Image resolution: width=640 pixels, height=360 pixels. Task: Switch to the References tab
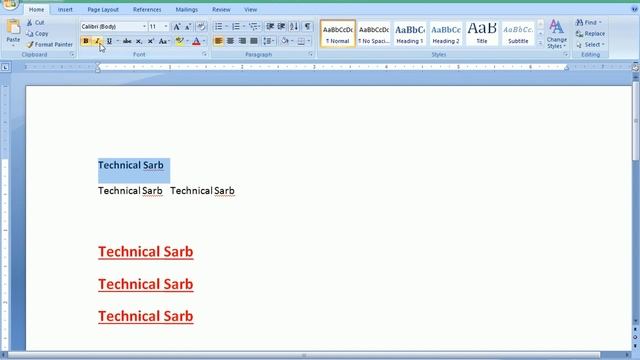147,9
